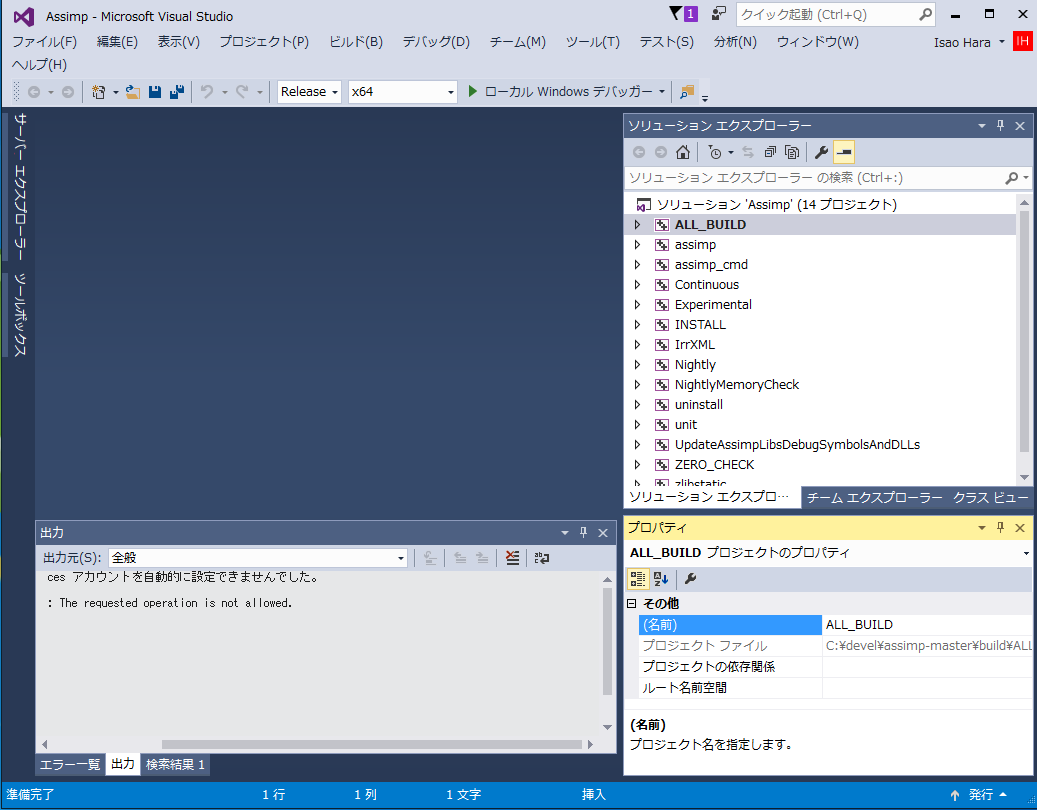Toggle the show all files icon
This screenshot has height=810, width=1037.
click(792, 153)
